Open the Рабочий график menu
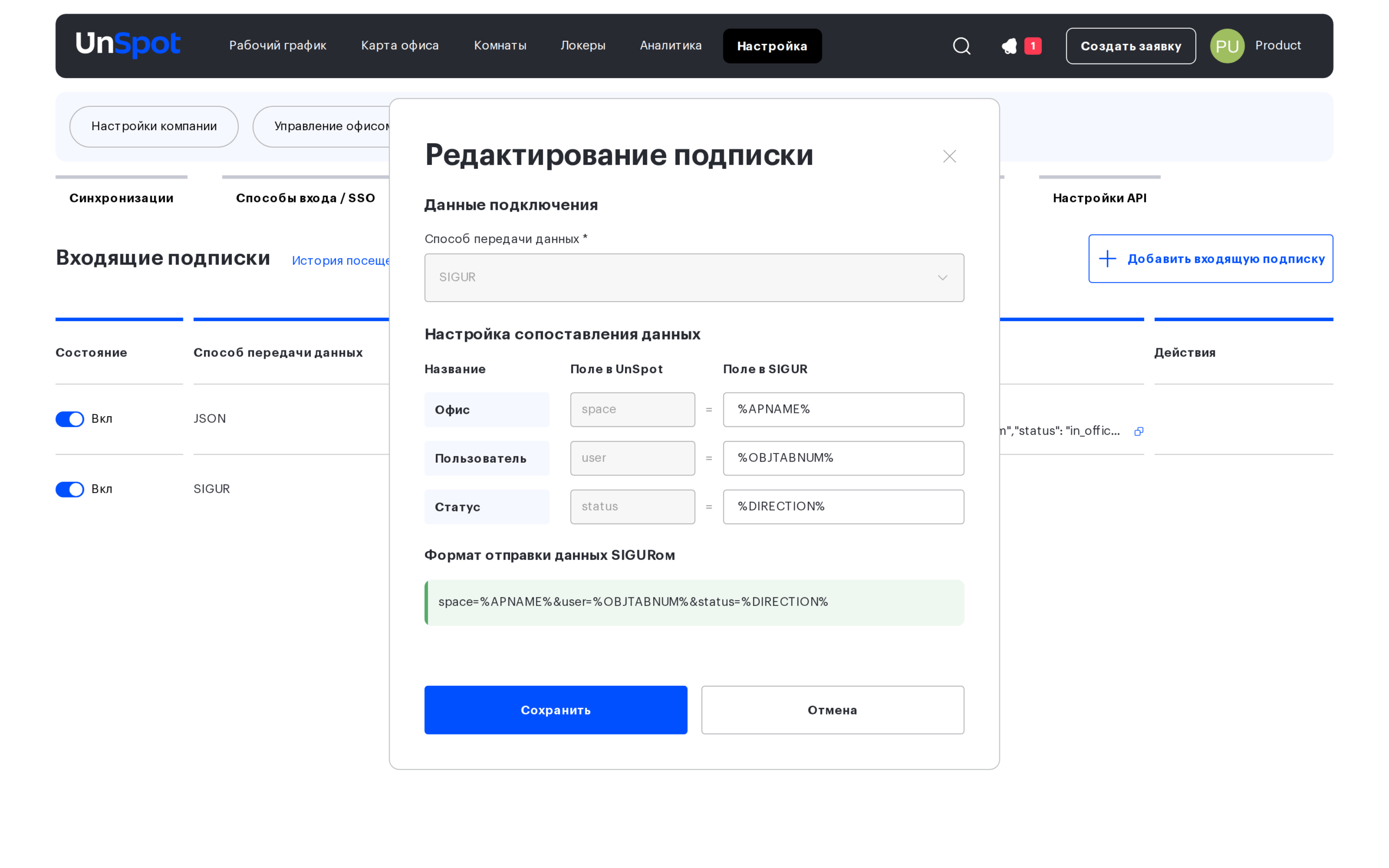Viewport: 1389px width, 868px height. (x=278, y=46)
